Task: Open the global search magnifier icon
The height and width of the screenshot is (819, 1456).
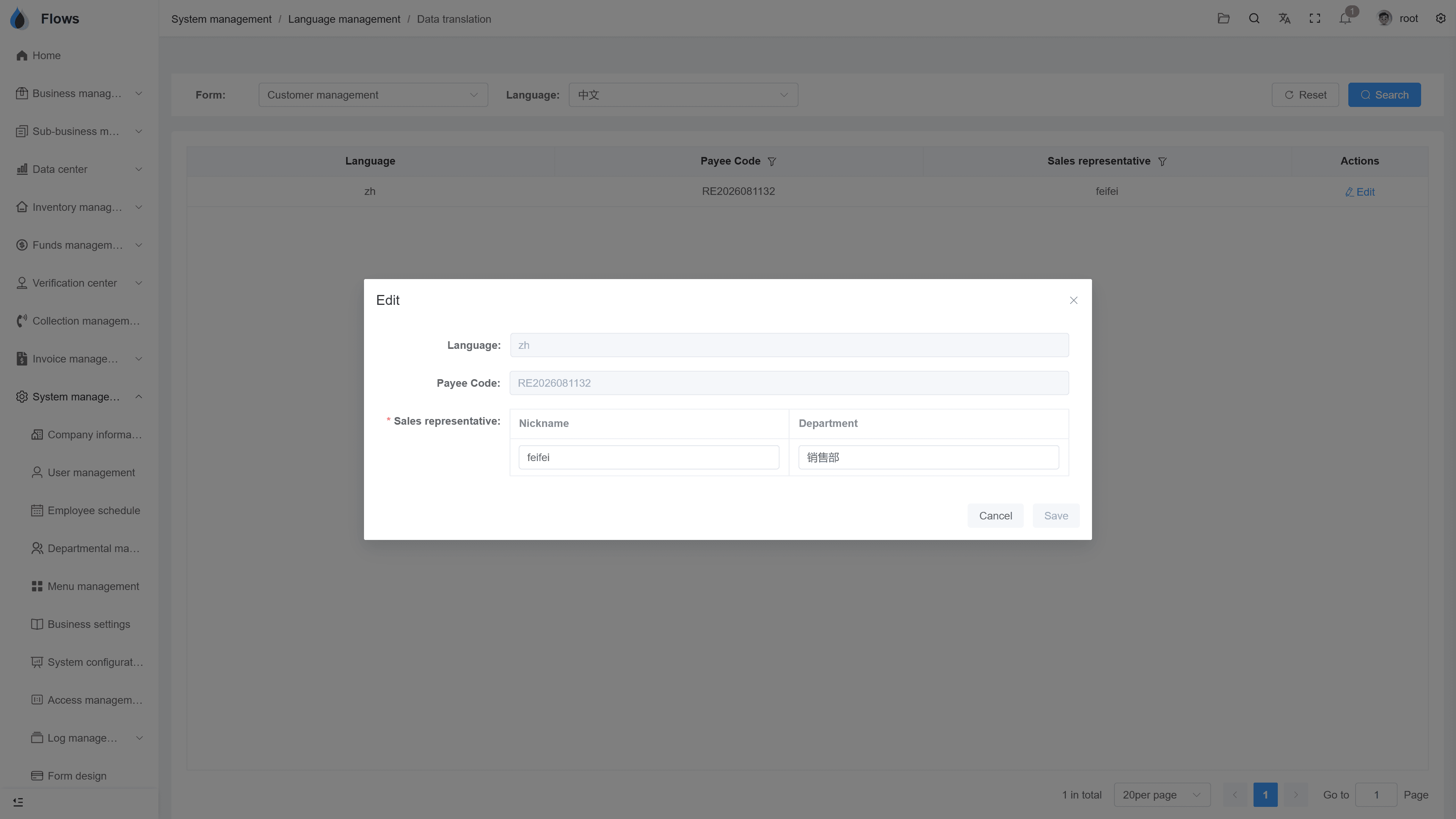Action: 1254,19
